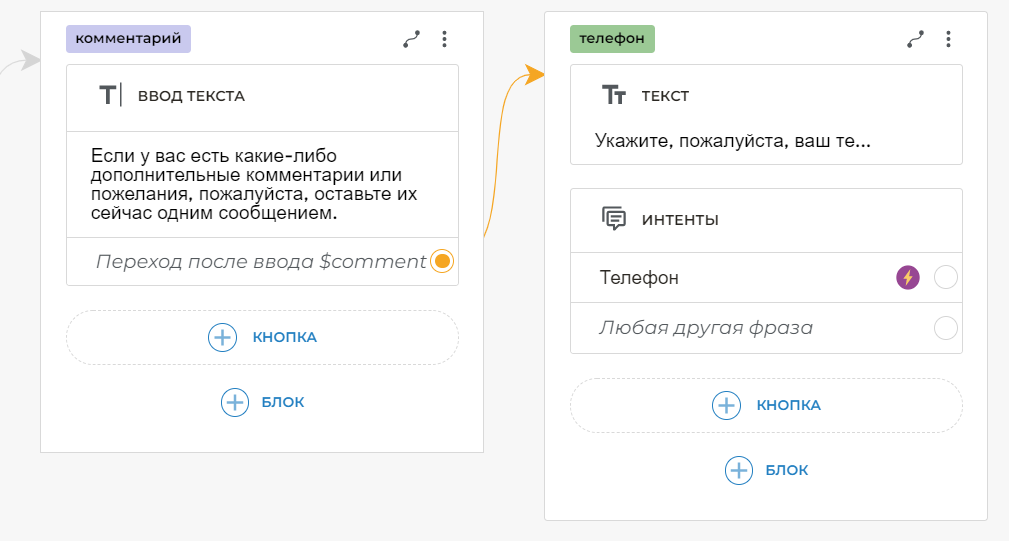The height and width of the screenshot is (541, 1009).
Task: Select connector circle for Любая другая фраза
Action: click(945, 328)
